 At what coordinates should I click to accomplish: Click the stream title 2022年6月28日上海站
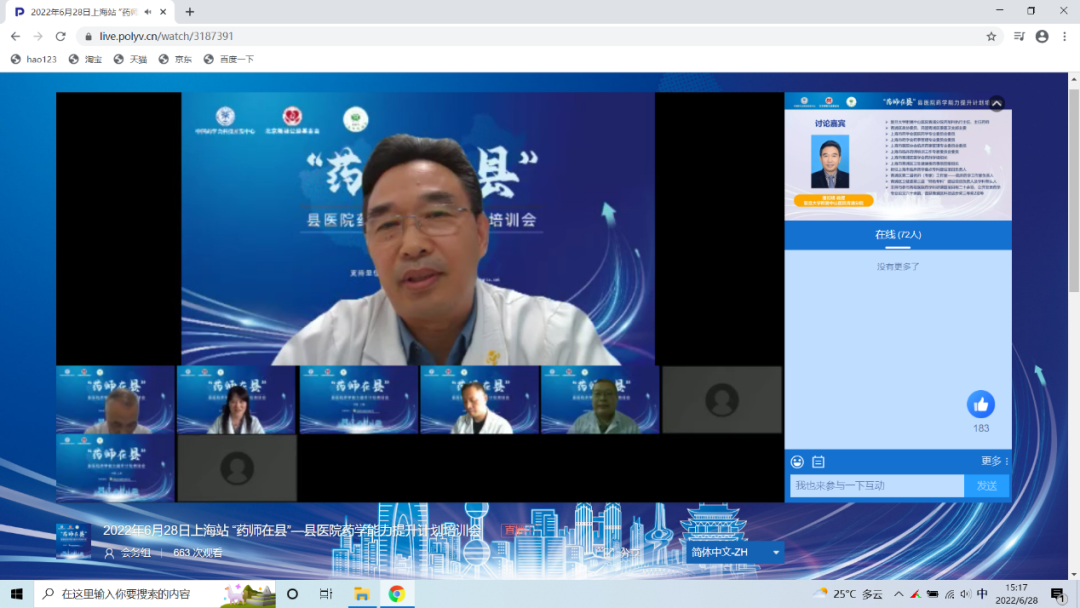(292, 530)
